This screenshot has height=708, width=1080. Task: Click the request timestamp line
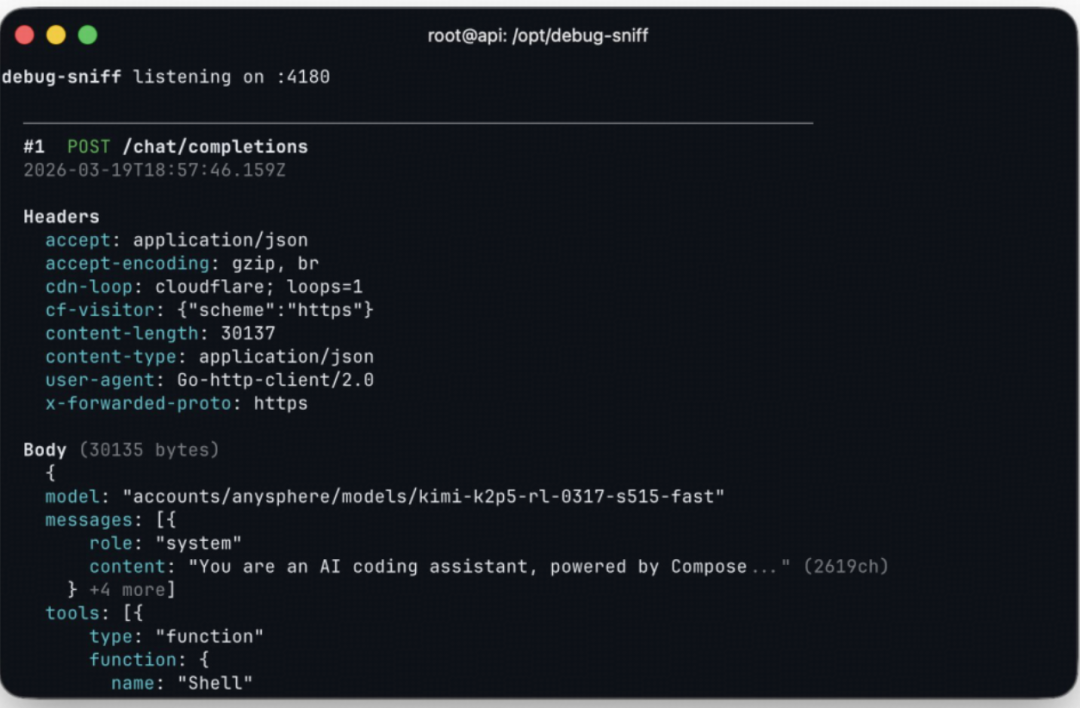click(154, 170)
